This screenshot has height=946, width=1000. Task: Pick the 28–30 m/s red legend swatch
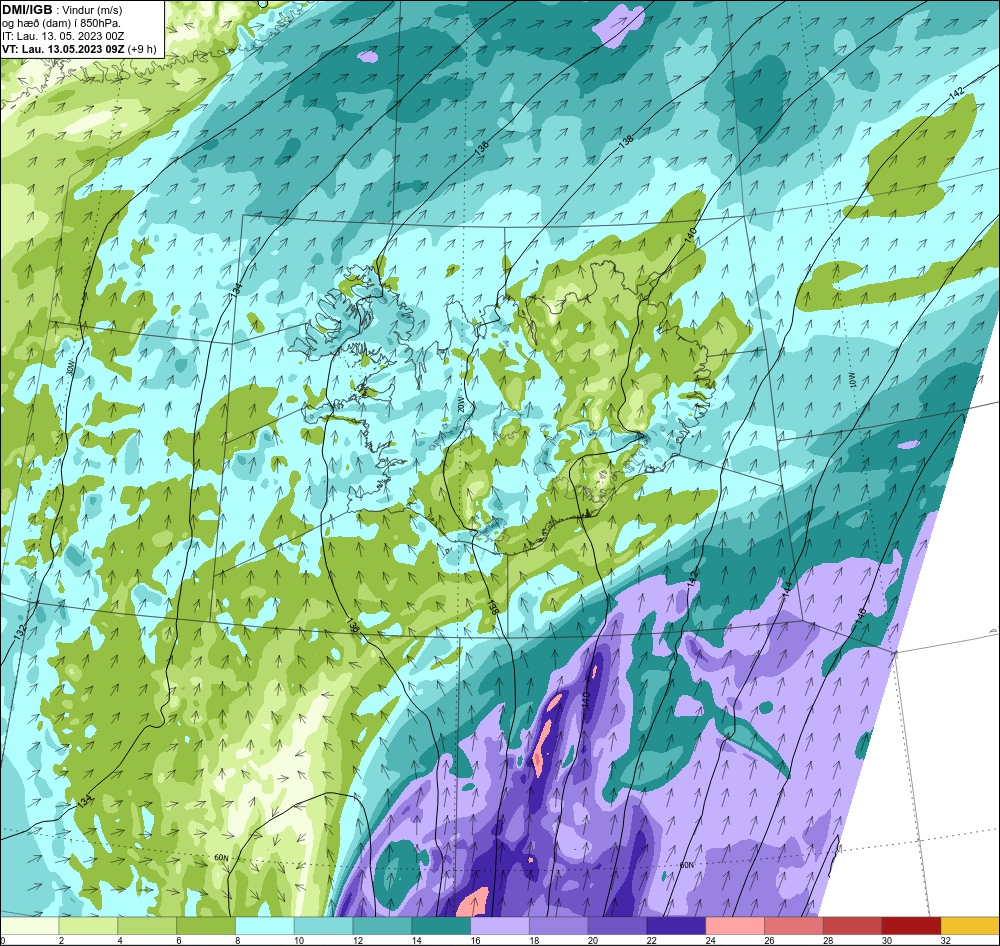[x=853, y=926]
